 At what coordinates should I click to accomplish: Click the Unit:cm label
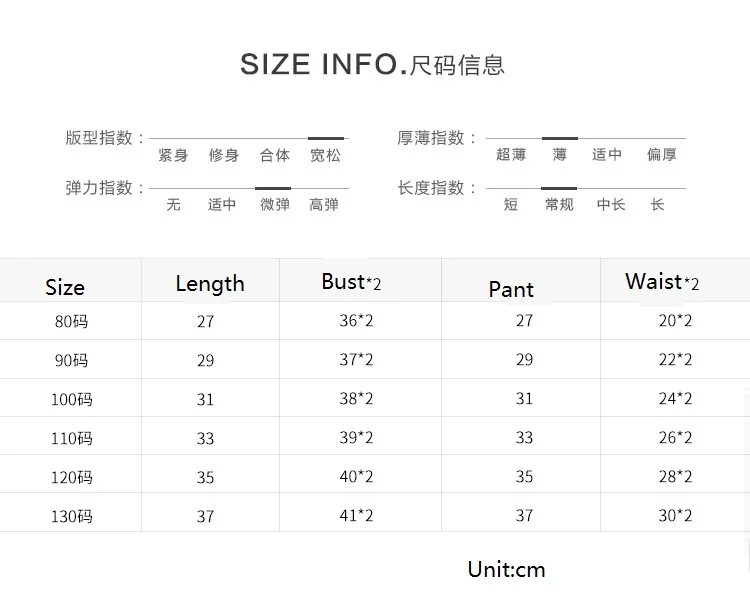point(507,570)
